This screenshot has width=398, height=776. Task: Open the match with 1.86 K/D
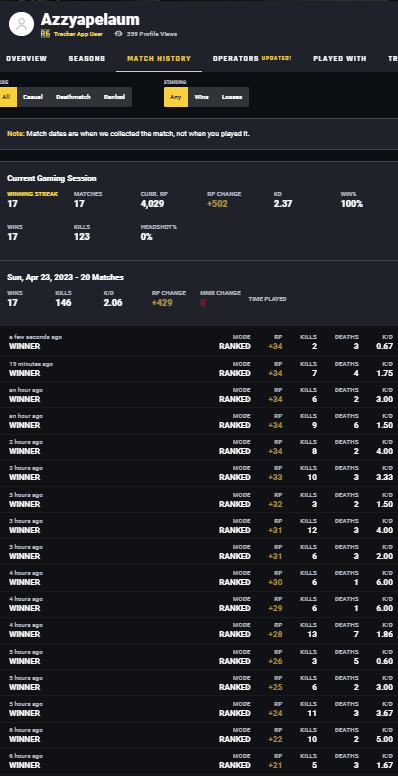point(199,630)
